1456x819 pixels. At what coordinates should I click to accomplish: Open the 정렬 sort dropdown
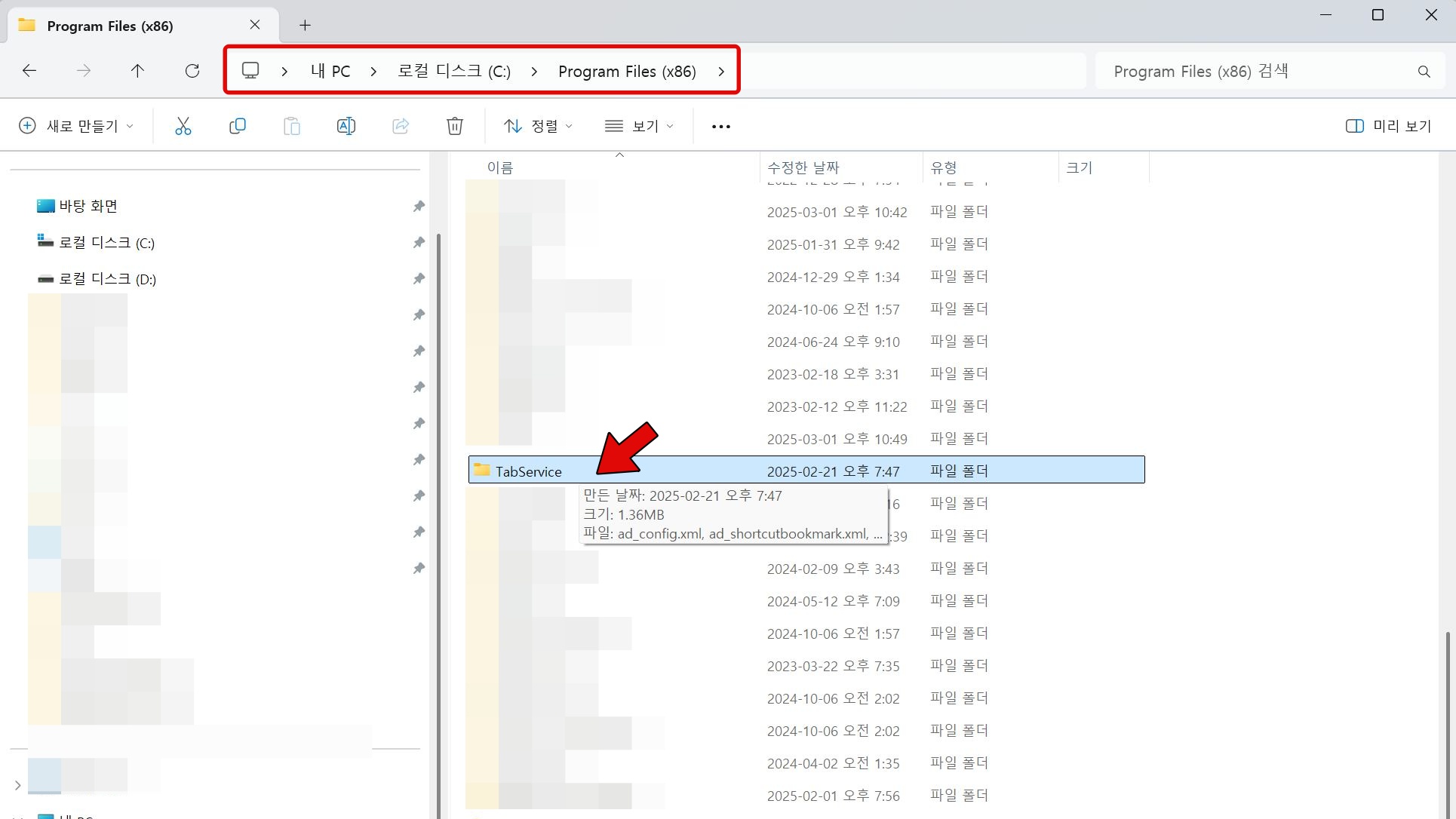[538, 126]
